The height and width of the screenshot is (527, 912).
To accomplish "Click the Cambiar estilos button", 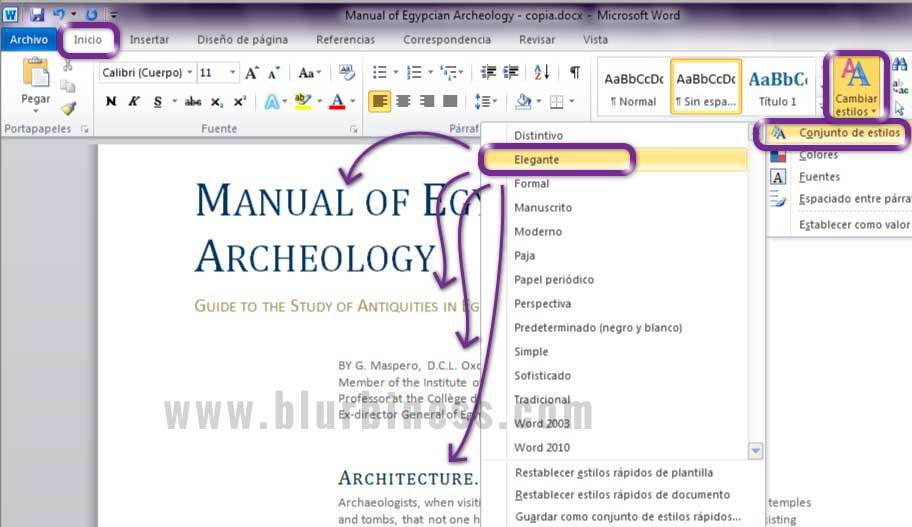I will pos(855,86).
